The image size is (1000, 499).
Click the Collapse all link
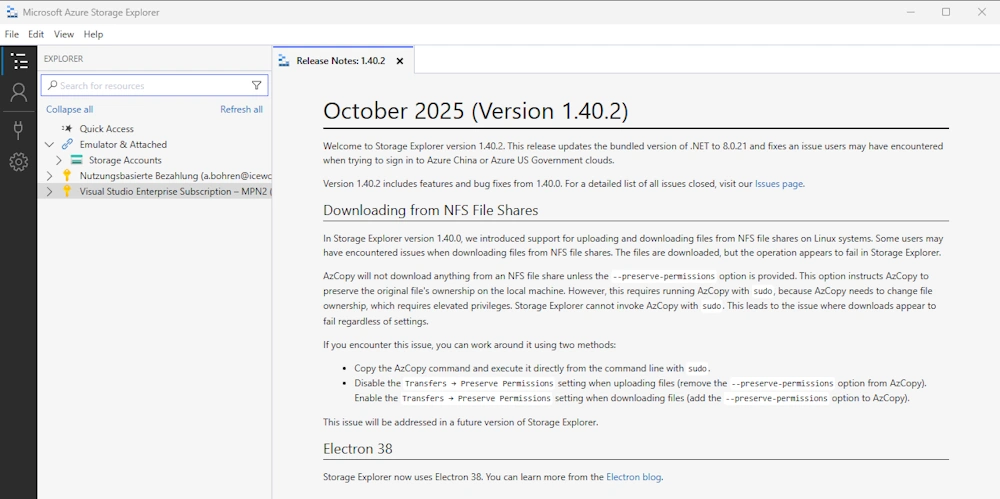pos(69,110)
